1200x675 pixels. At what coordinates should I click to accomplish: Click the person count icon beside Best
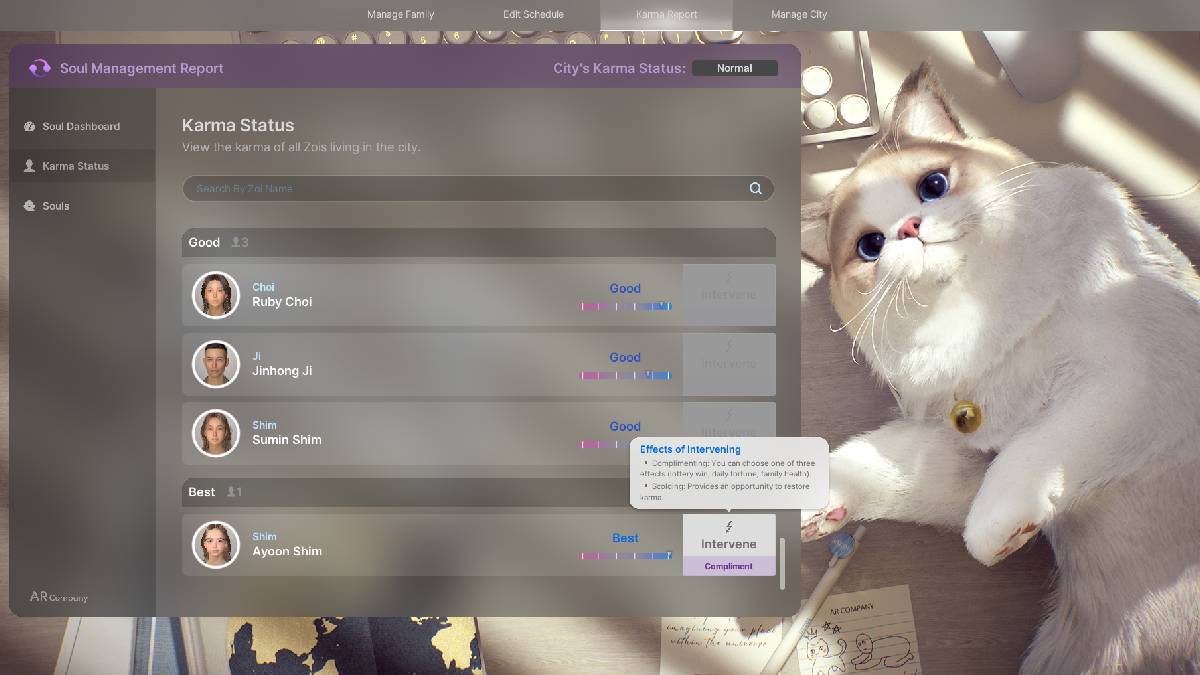(x=233, y=492)
